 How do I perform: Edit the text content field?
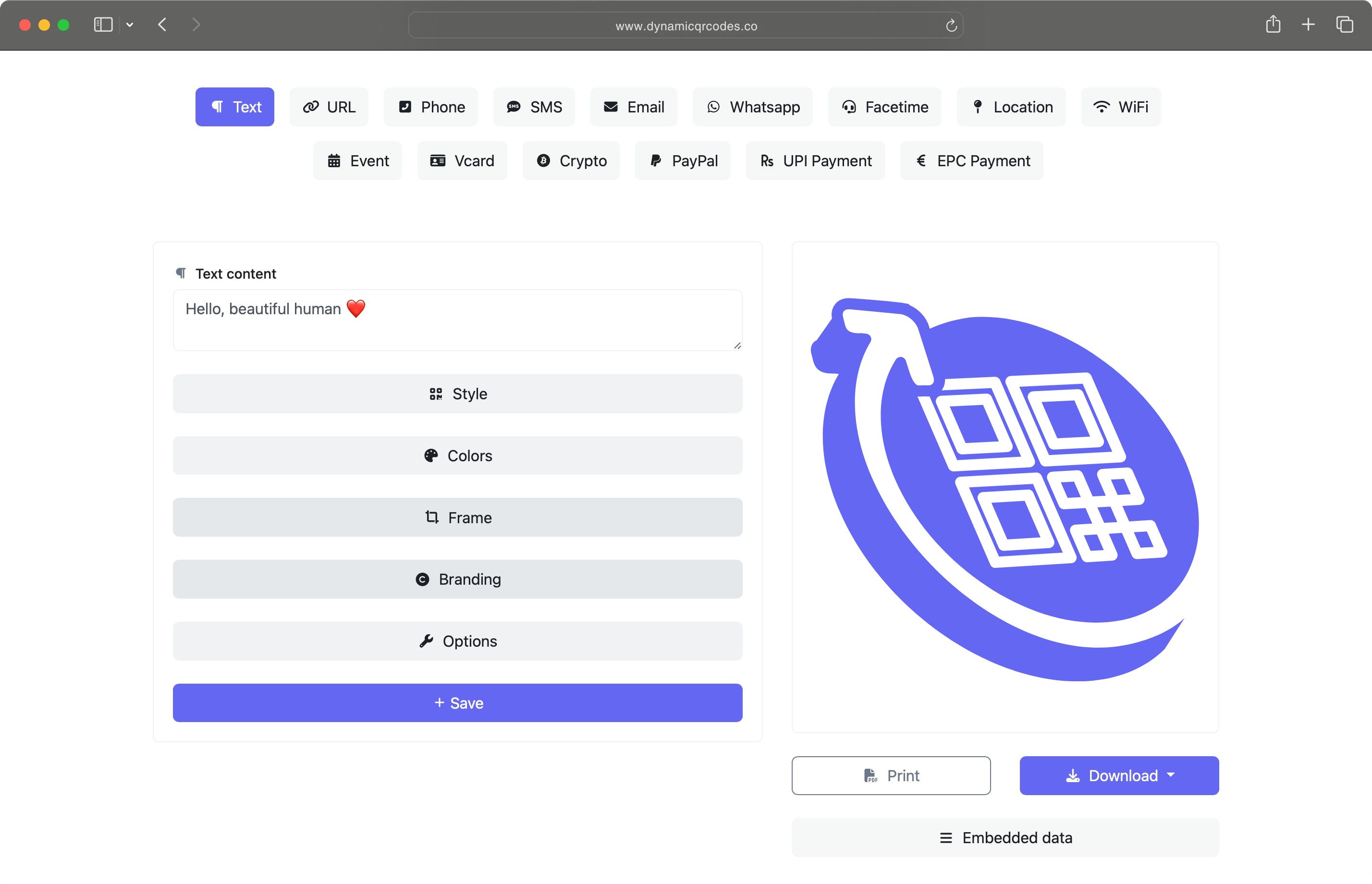457,320
